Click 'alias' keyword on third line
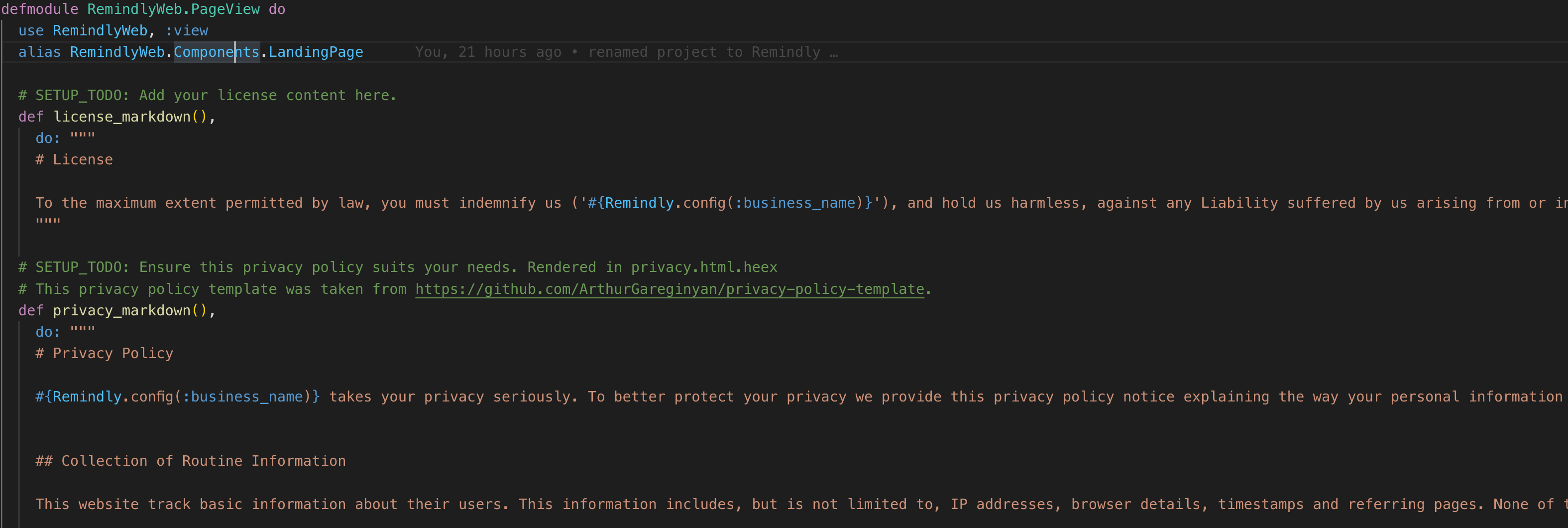This screenshot has height=528, width=1568. pos(39,52)
